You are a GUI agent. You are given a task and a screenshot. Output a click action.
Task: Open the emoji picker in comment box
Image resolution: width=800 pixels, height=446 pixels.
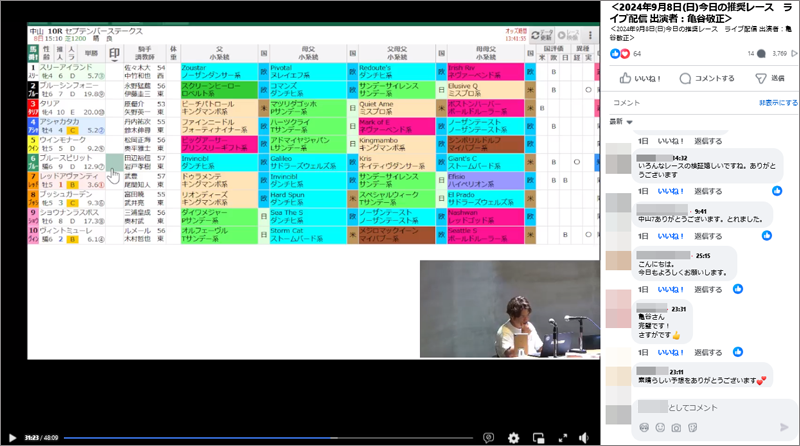660,428
